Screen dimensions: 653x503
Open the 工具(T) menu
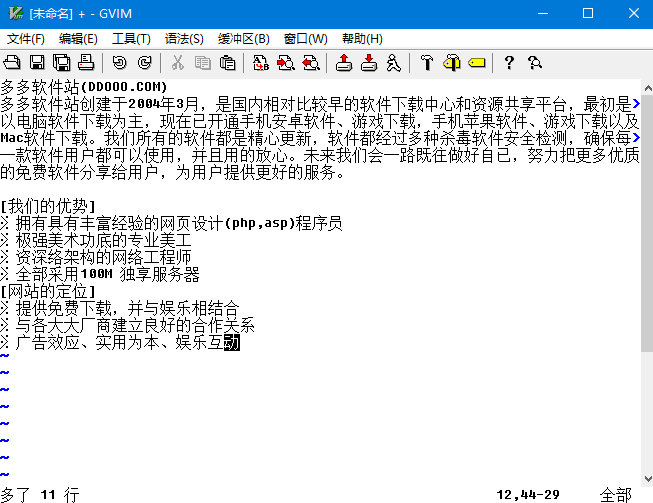[x=131, y=39]
